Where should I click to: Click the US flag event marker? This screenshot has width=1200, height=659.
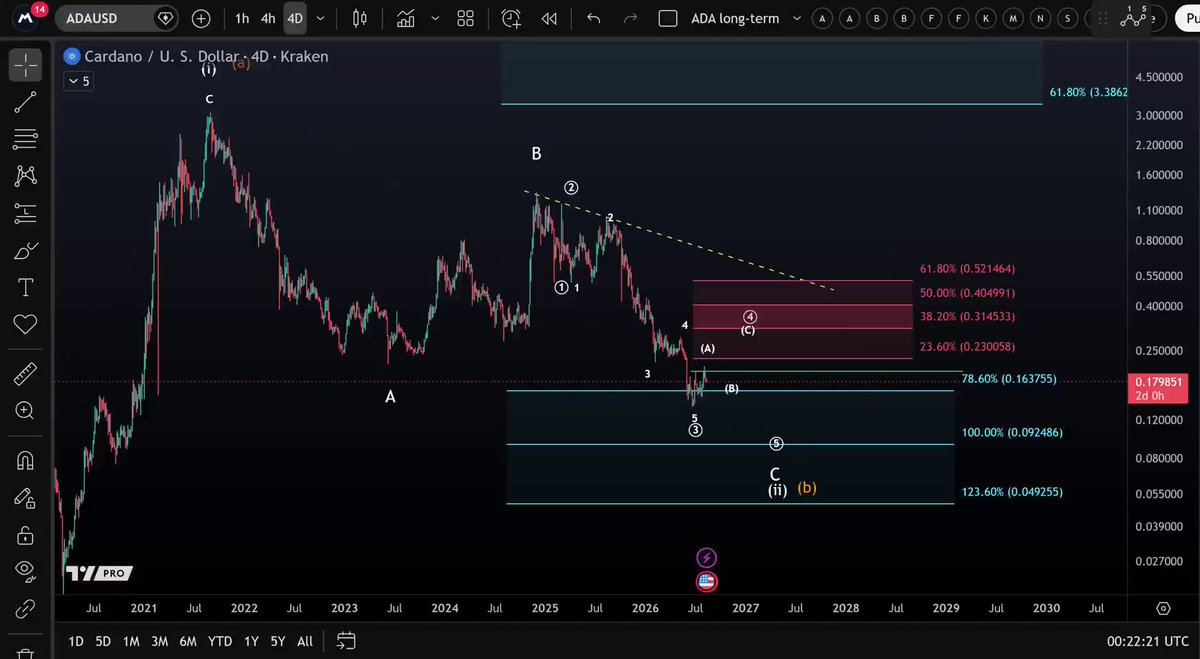click(707, 581)
